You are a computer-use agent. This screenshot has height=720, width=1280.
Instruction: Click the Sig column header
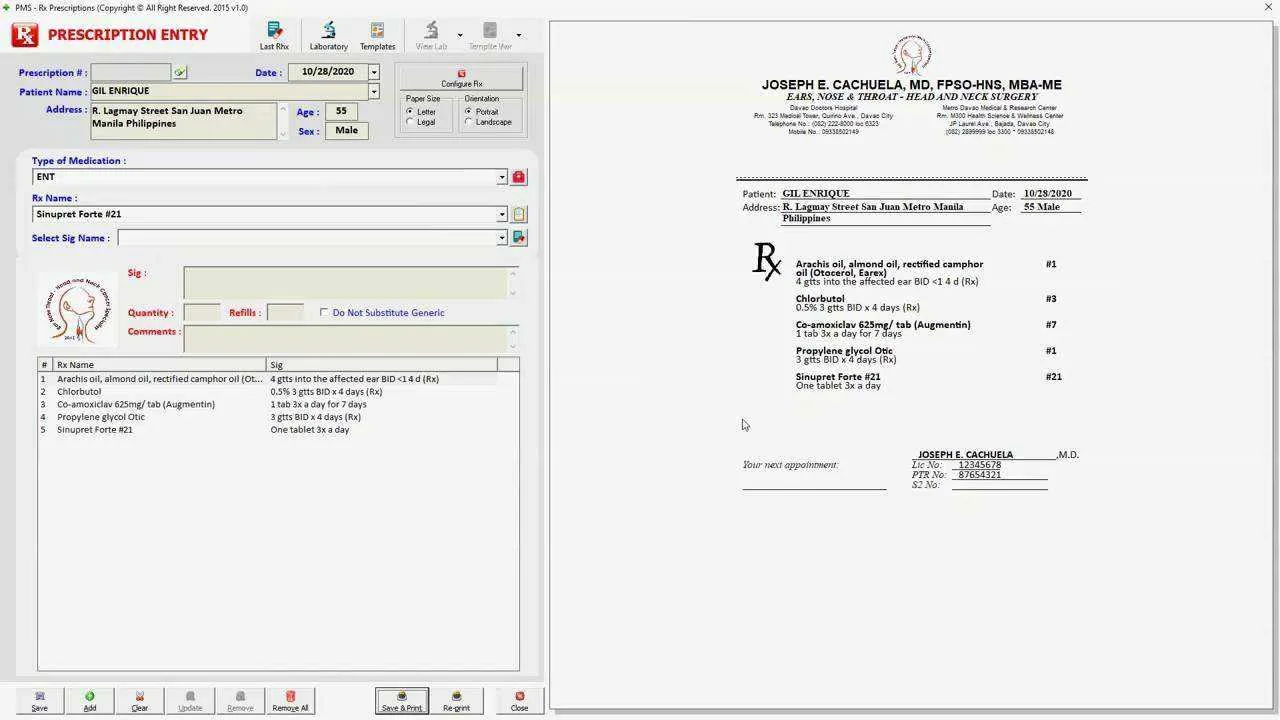pos(381,365)
